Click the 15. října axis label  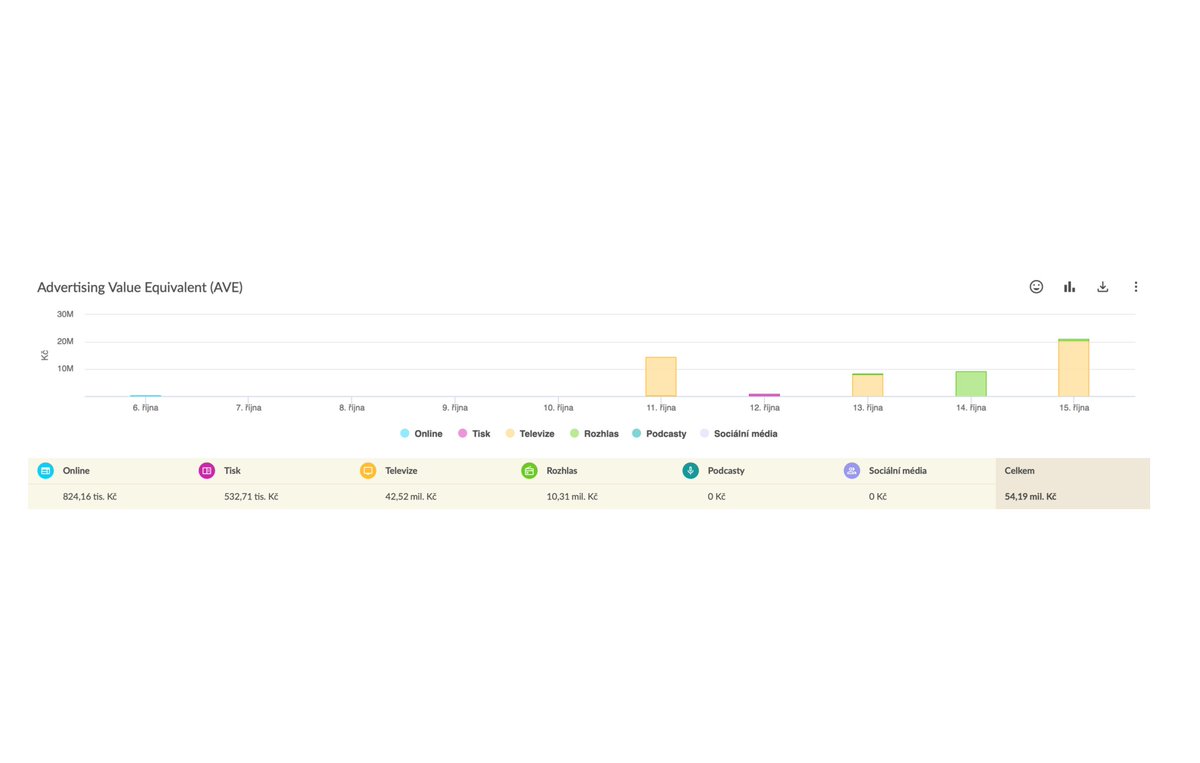[1074, 408]
